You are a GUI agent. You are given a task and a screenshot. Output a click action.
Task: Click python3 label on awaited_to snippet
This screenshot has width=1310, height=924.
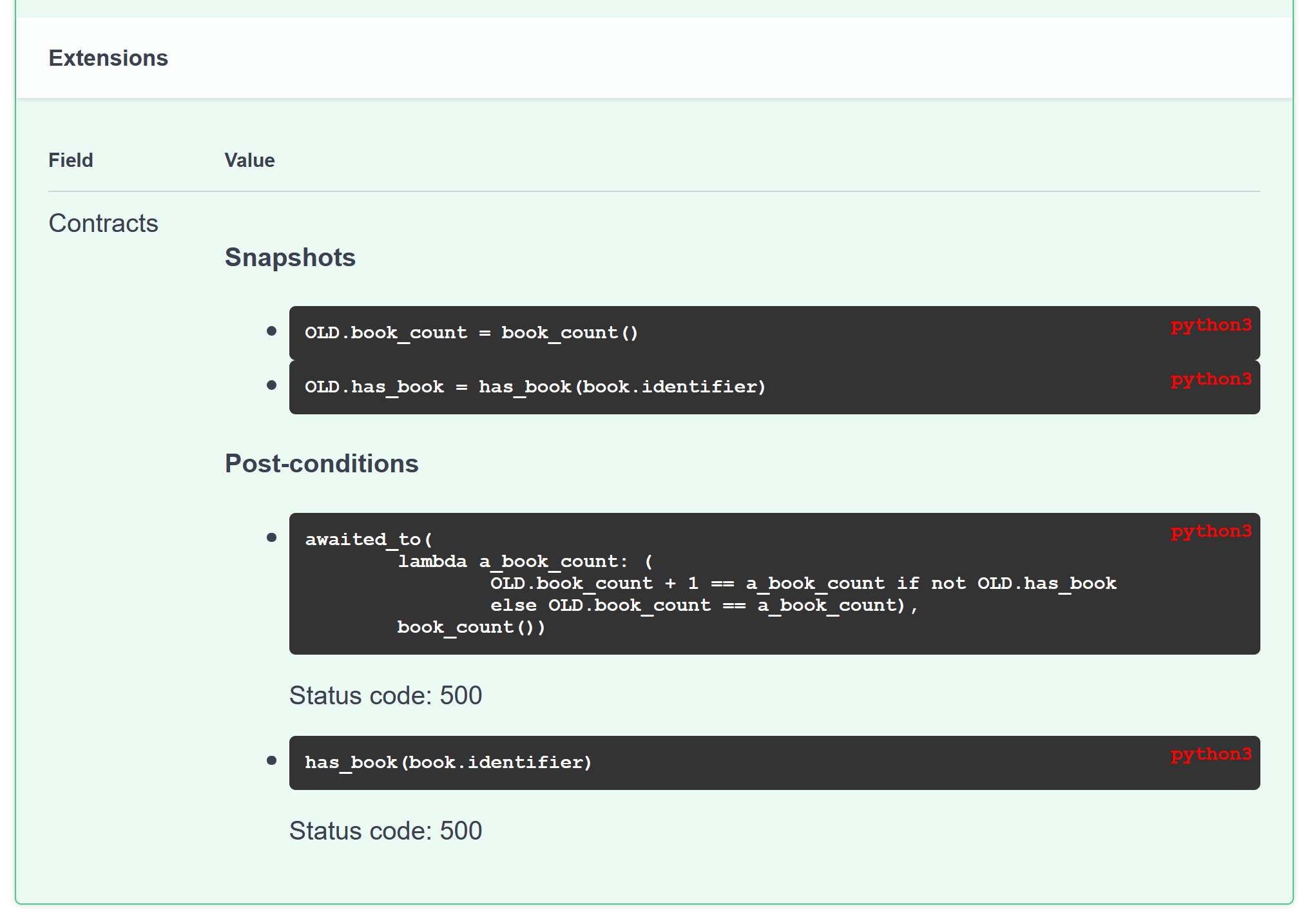(1211, 531)
